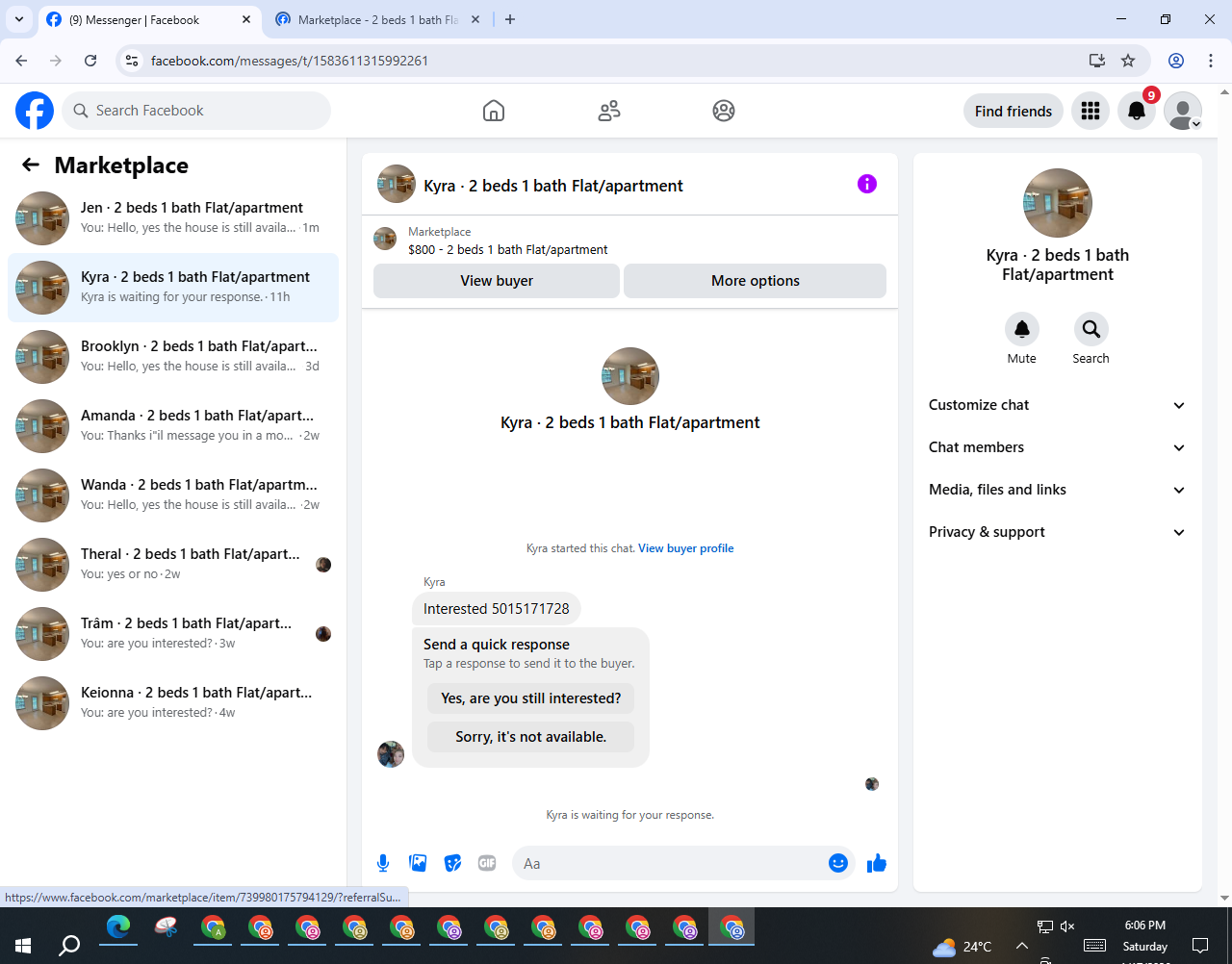Image resolution: width=1232 pixels, height=964 pixels.
Task: Go back using the Marketplace back arrow
Action: (31, 165)
